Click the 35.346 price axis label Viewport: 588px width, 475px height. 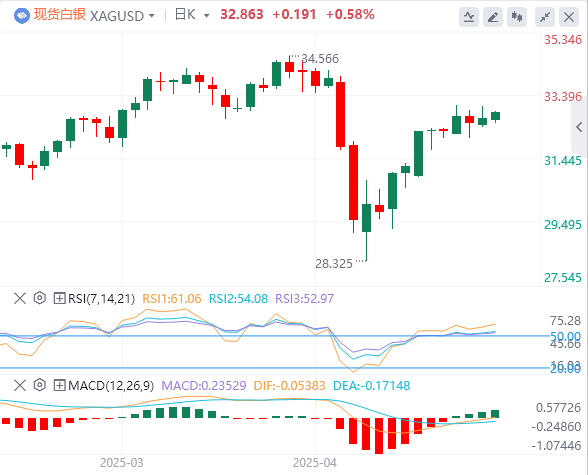(563, 40)
